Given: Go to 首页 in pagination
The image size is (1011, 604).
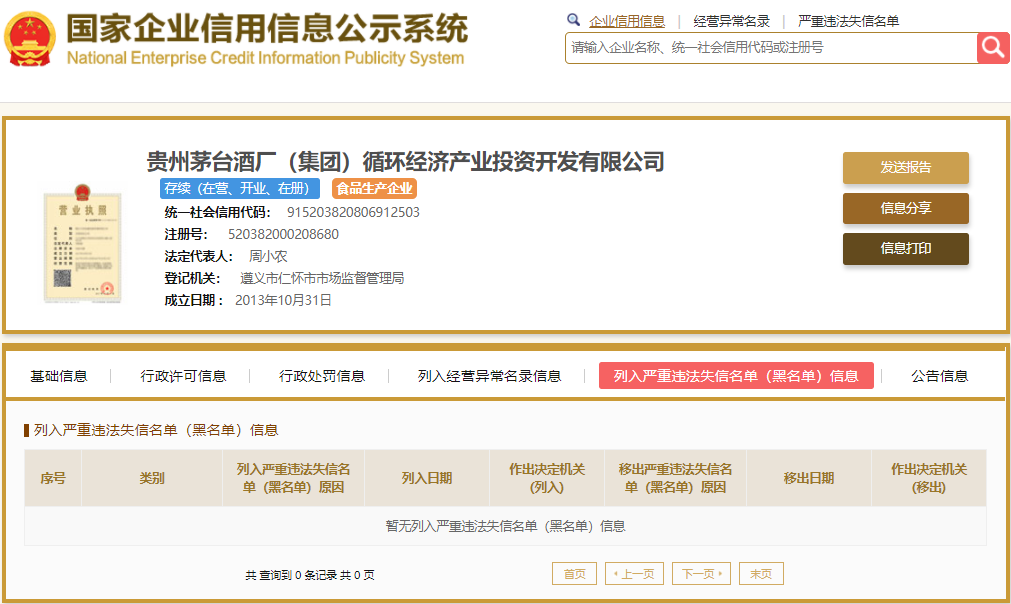Looking at the screenshot, I should 574,574.
